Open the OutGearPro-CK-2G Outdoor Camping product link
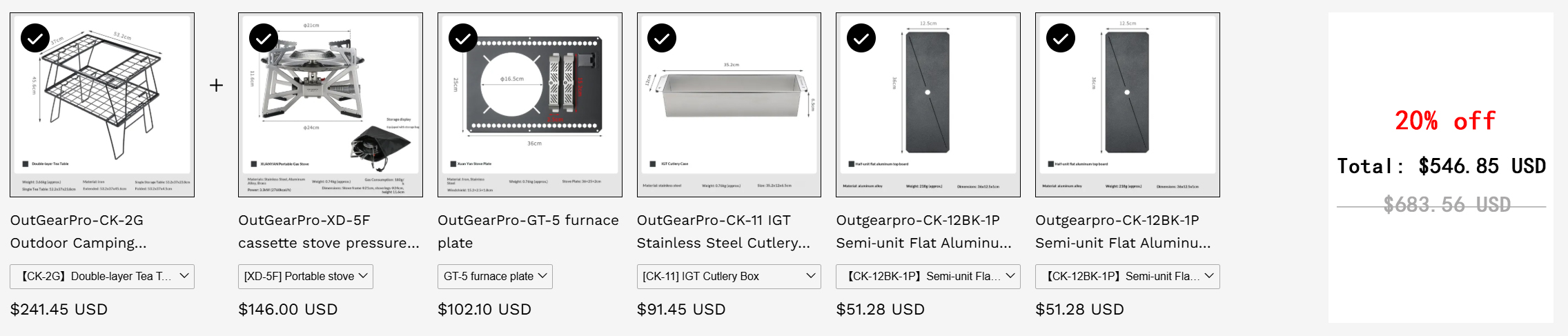The height and width of the screenshot is (336, 1568). 79,231
